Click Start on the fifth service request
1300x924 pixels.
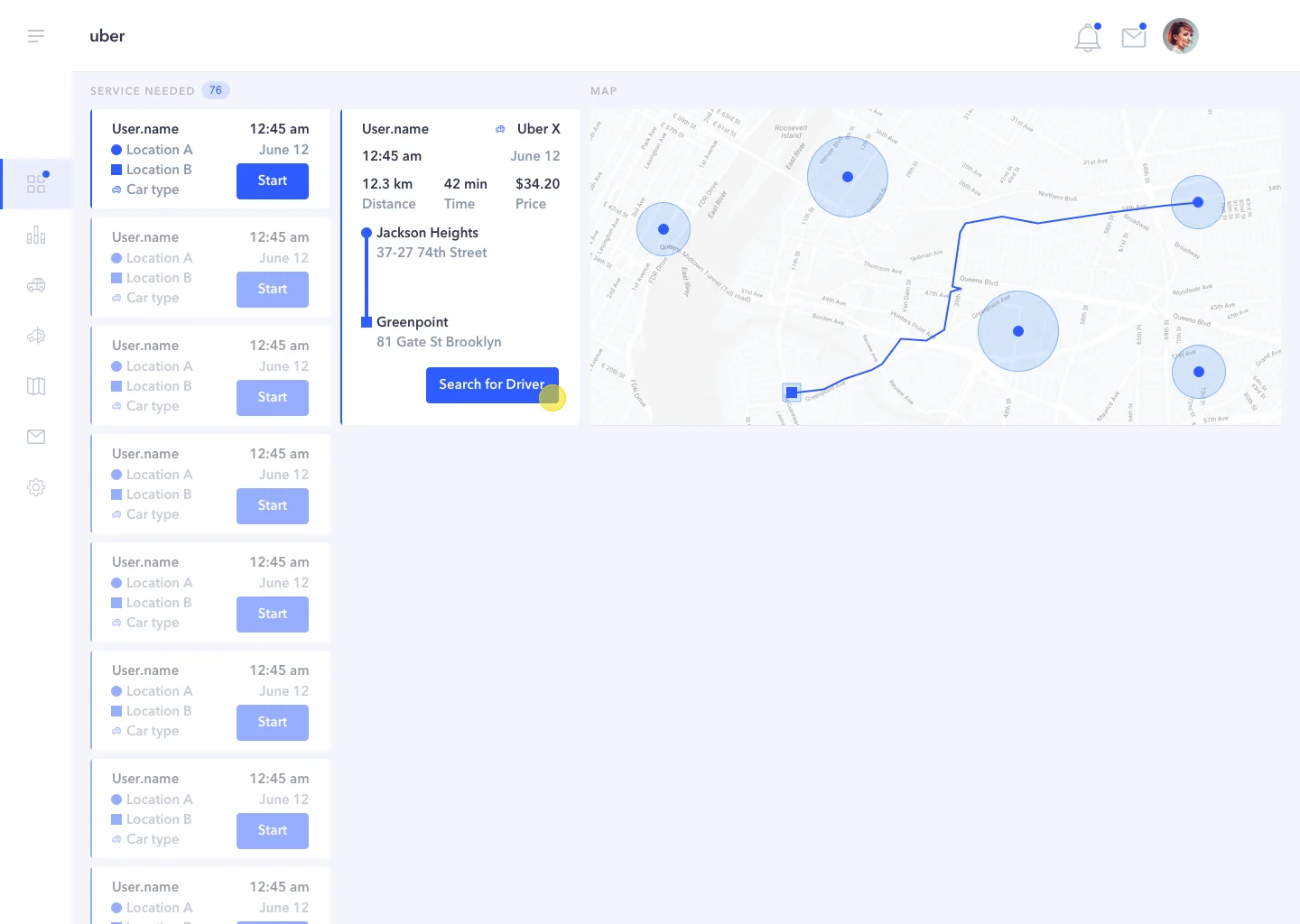pos(273,614)
